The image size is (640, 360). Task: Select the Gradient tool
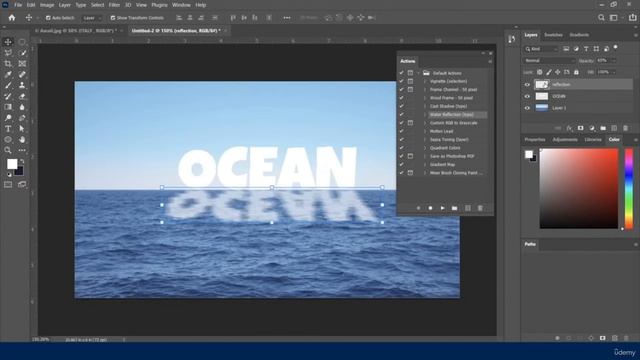pos(8,107)
